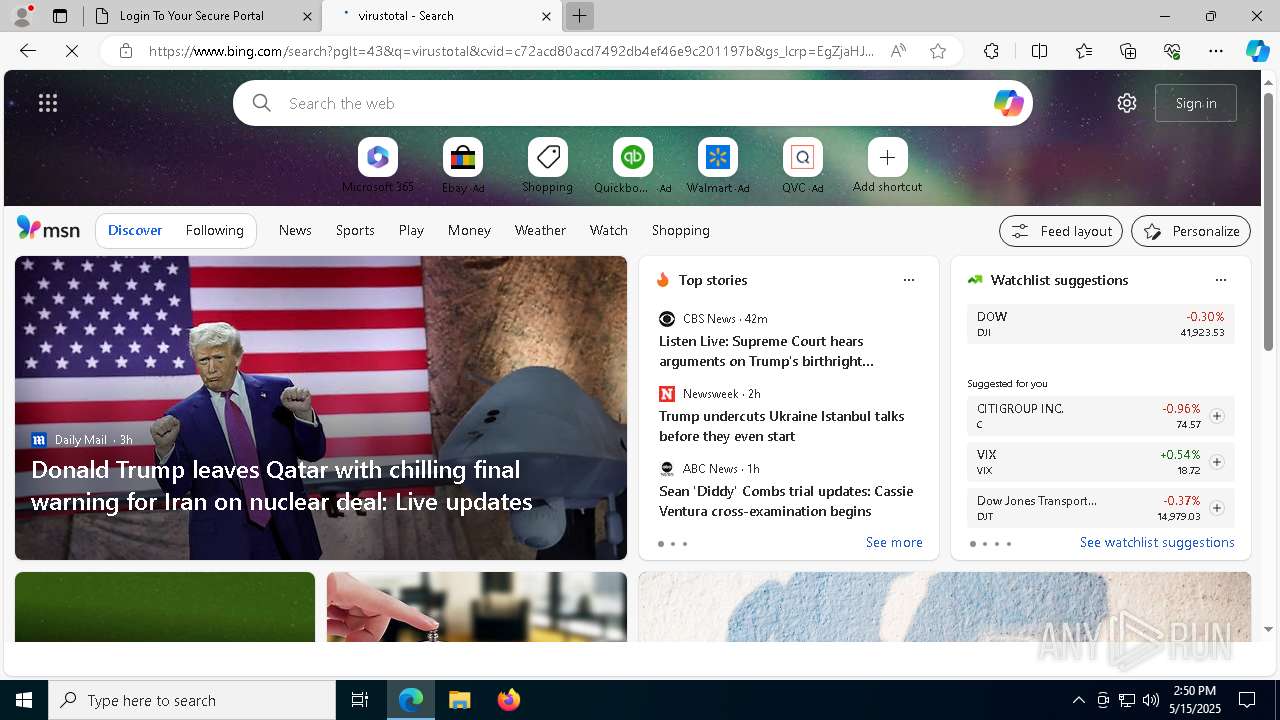Screen dimensions: 1280x720
Task: Open the Bing apps grid menu
Action: [48, 103]
